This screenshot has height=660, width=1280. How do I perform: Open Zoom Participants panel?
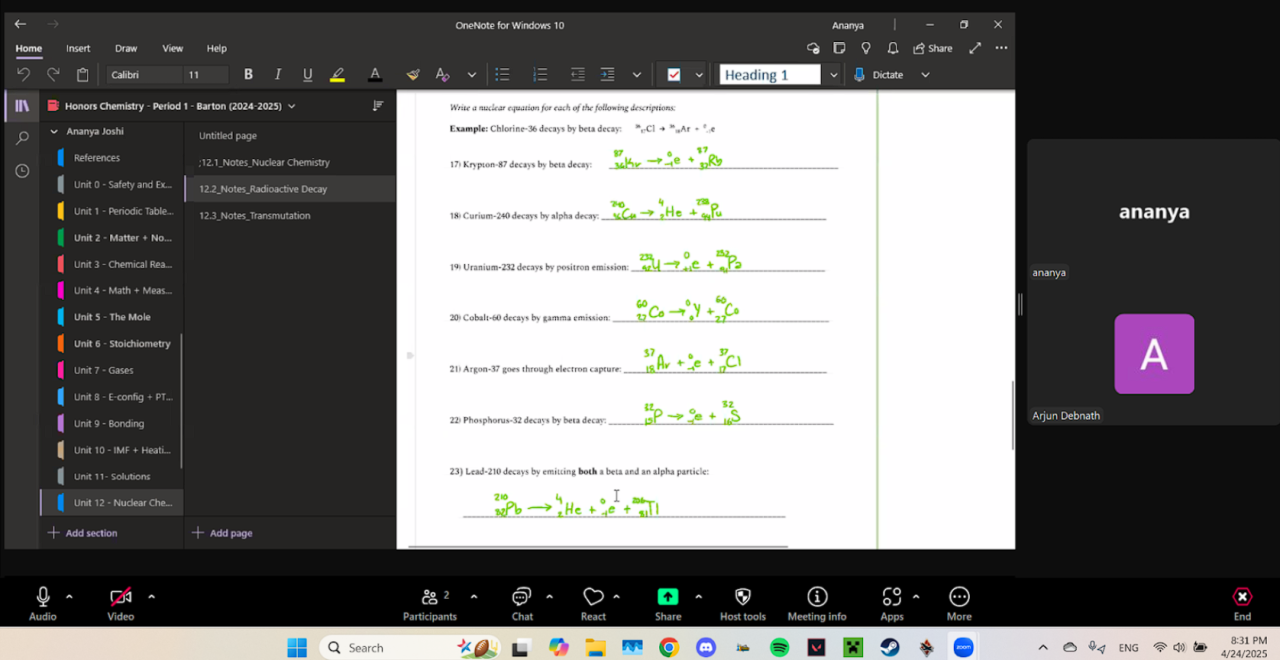click(x=430, y=604)
